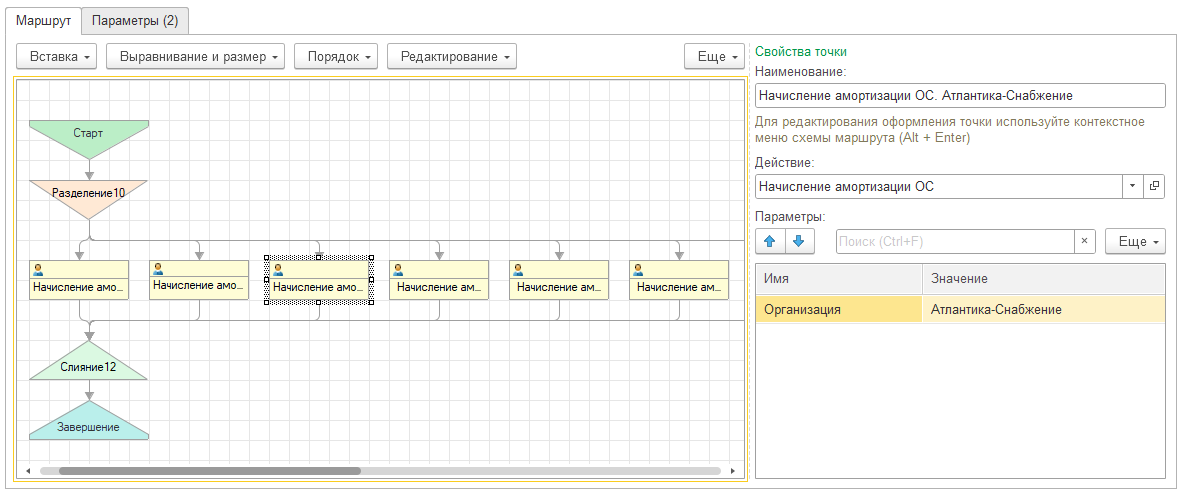Select the Разделение10 split node
Viewport: 1183px width, 496px height.
coord(88,193)
